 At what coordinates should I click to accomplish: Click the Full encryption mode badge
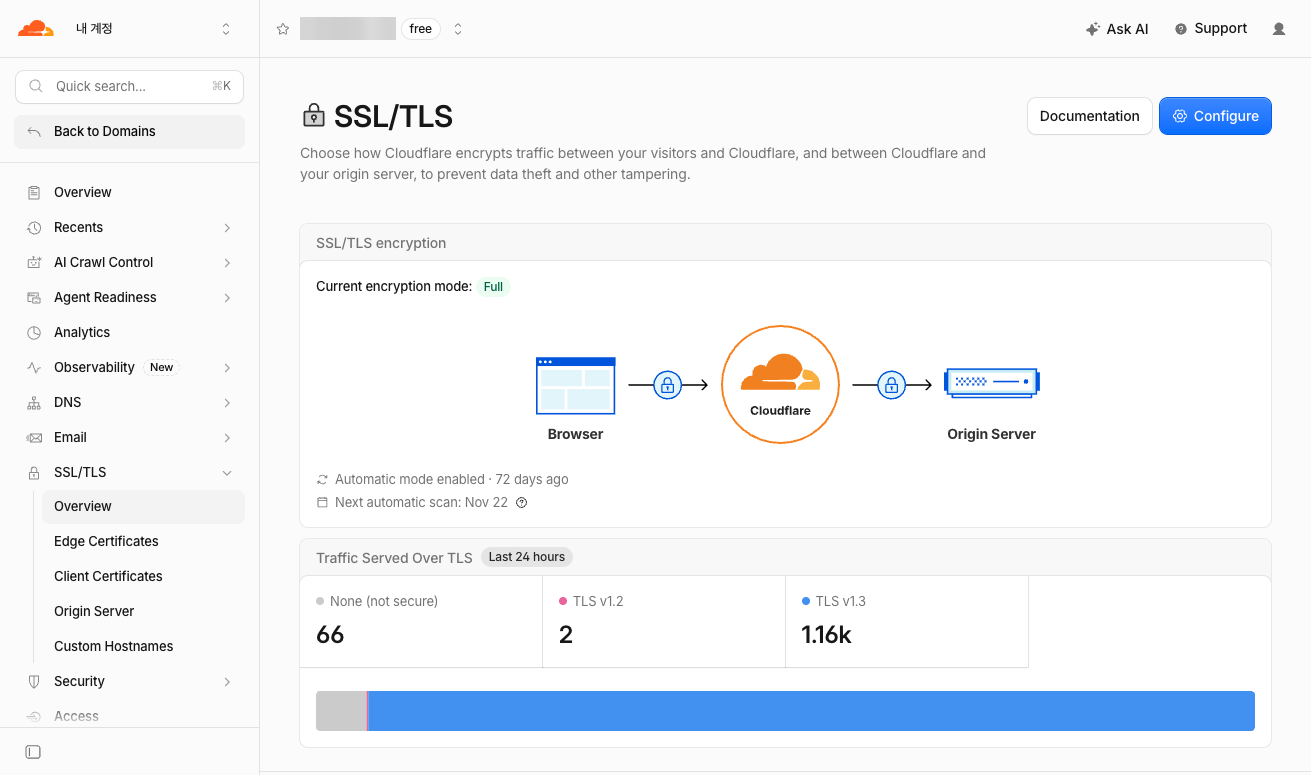493,286
